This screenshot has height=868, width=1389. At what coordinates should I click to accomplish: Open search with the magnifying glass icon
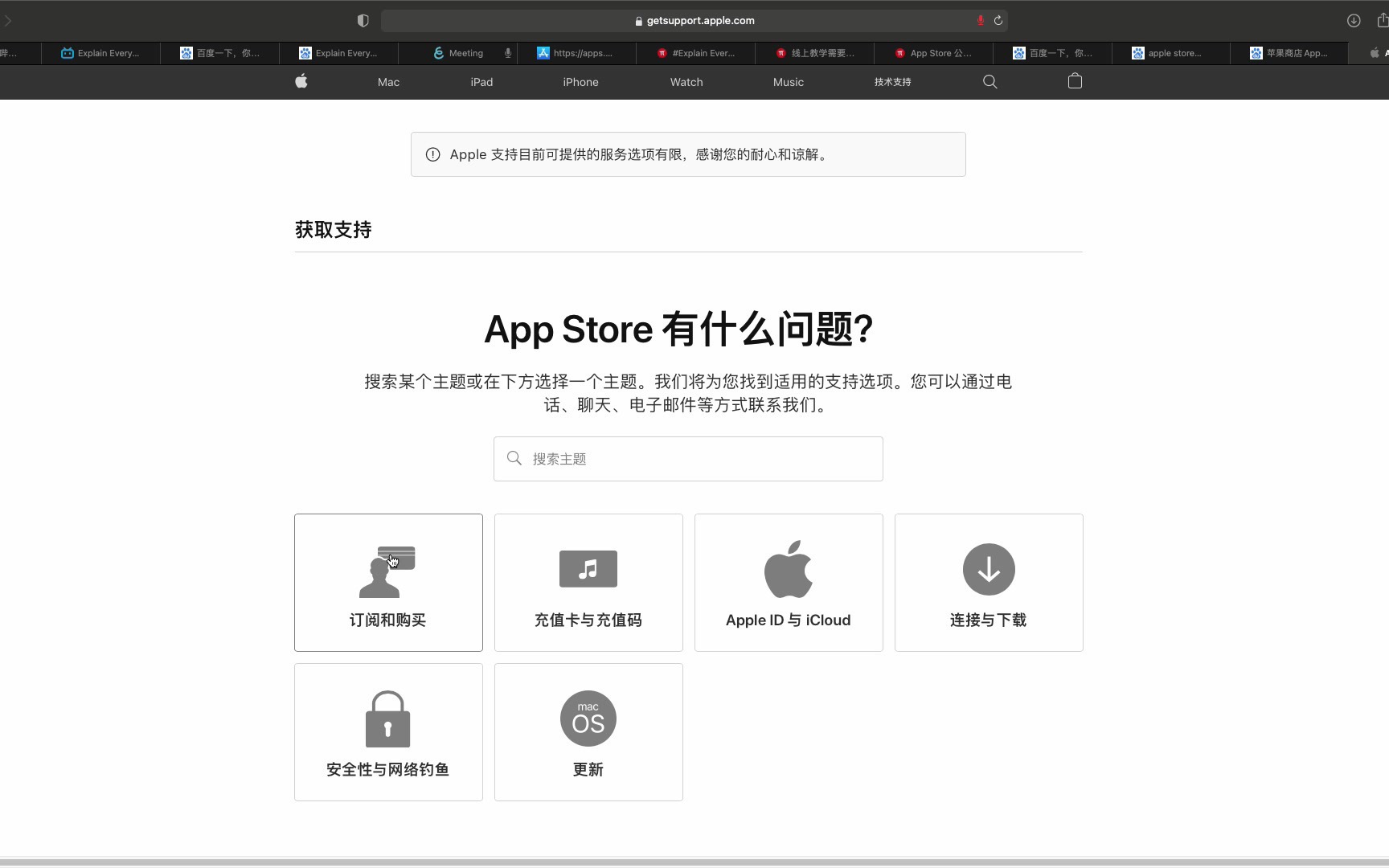tap(990, 81)
